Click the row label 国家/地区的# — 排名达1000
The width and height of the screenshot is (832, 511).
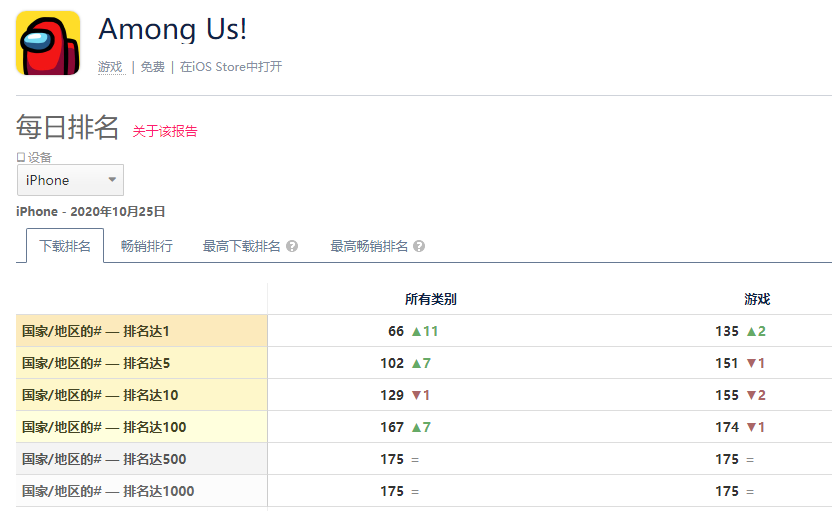click(108, 491)
